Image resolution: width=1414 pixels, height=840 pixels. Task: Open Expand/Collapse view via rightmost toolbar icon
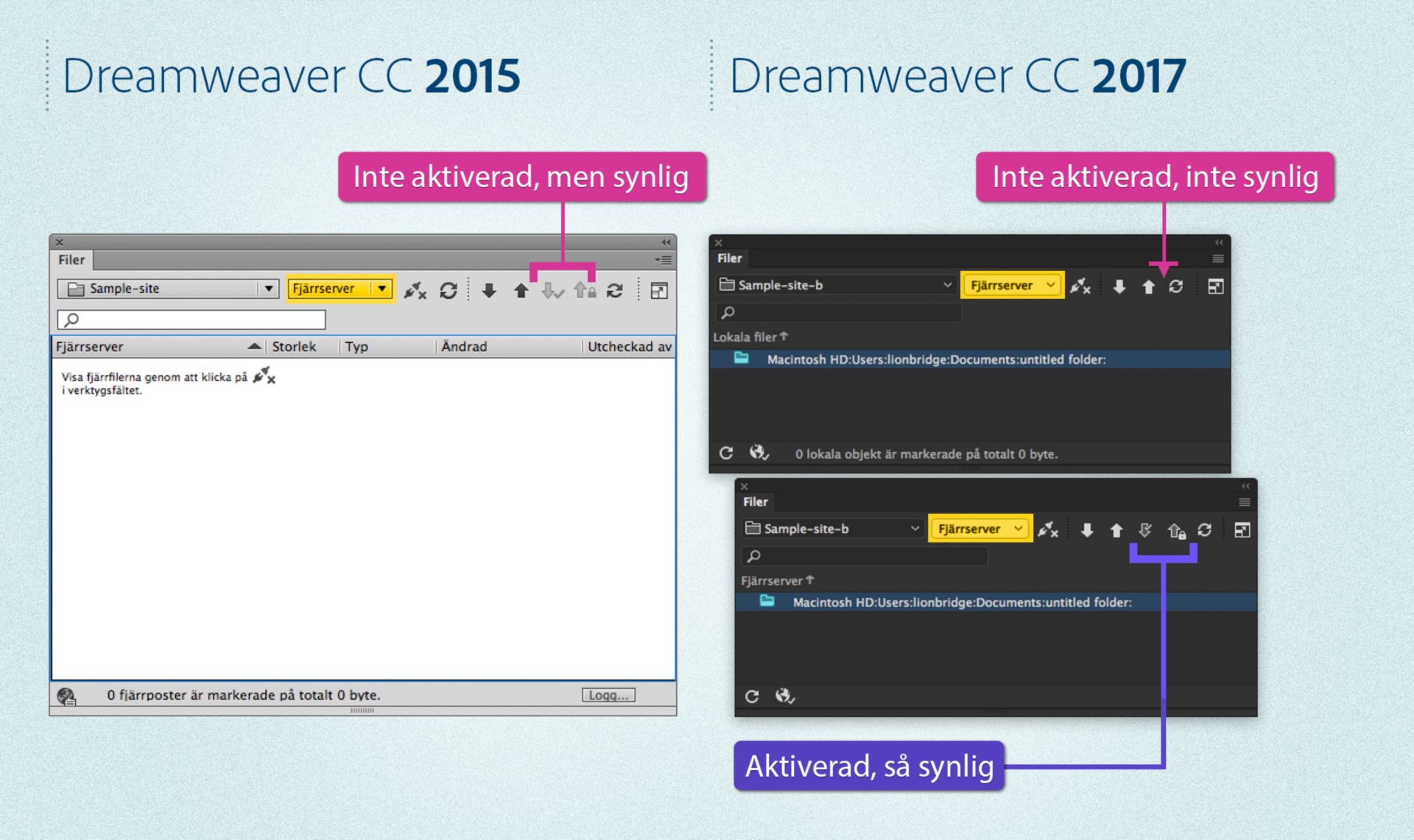point(658,290)
